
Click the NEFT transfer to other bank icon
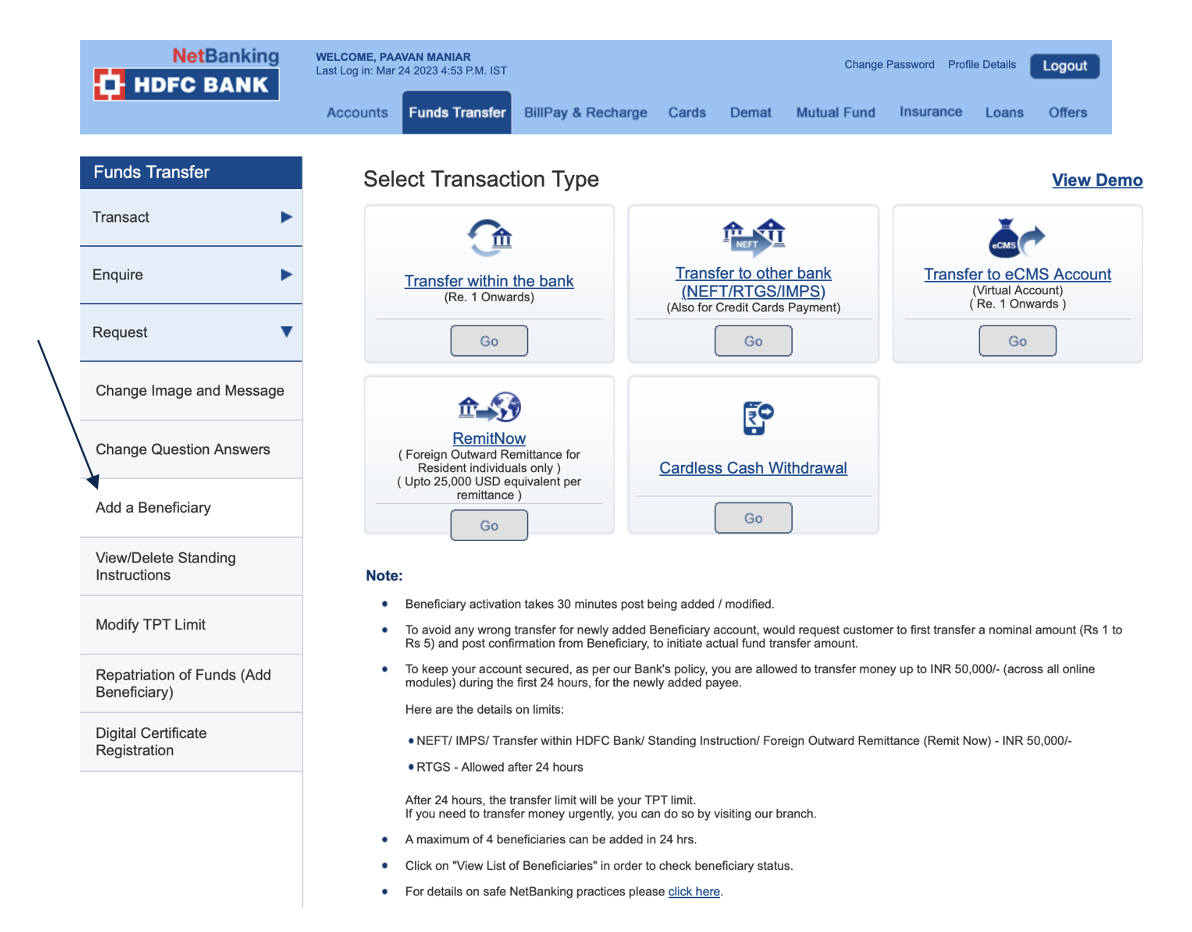pyautogui.click(x=753, y=238)
